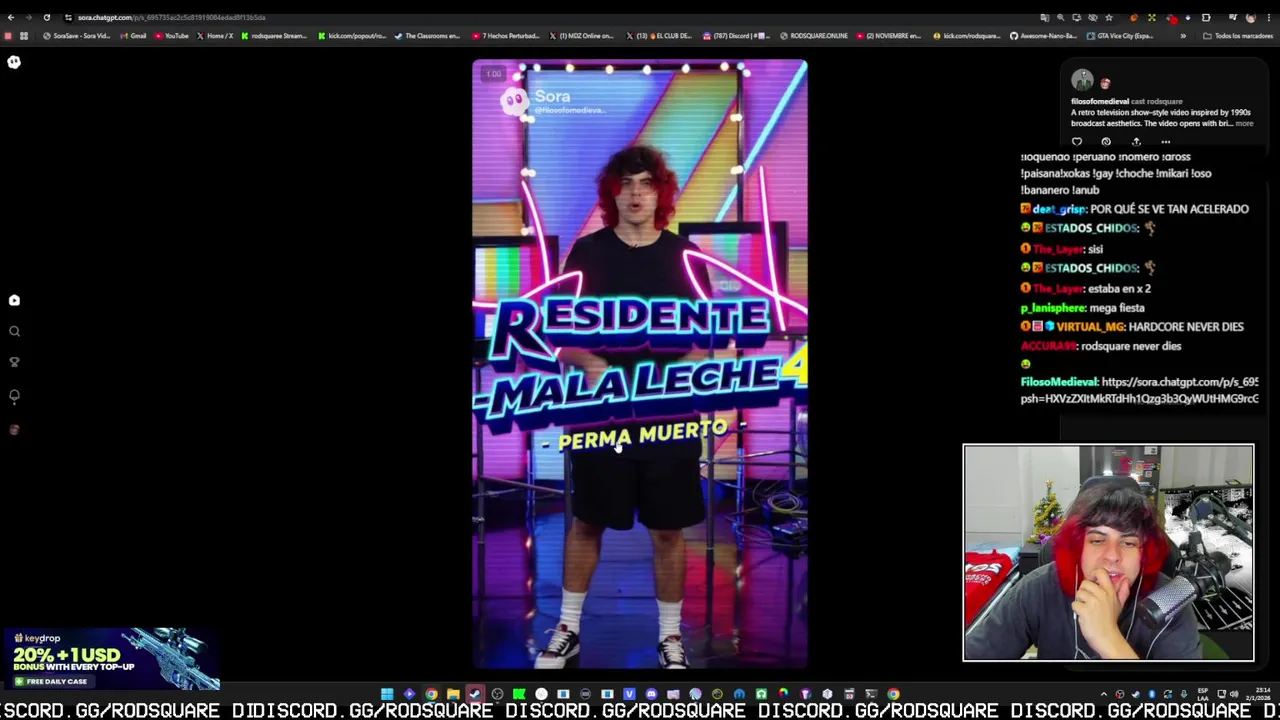Open the EL CLUB DE... bookmark

tap(659, 36)
